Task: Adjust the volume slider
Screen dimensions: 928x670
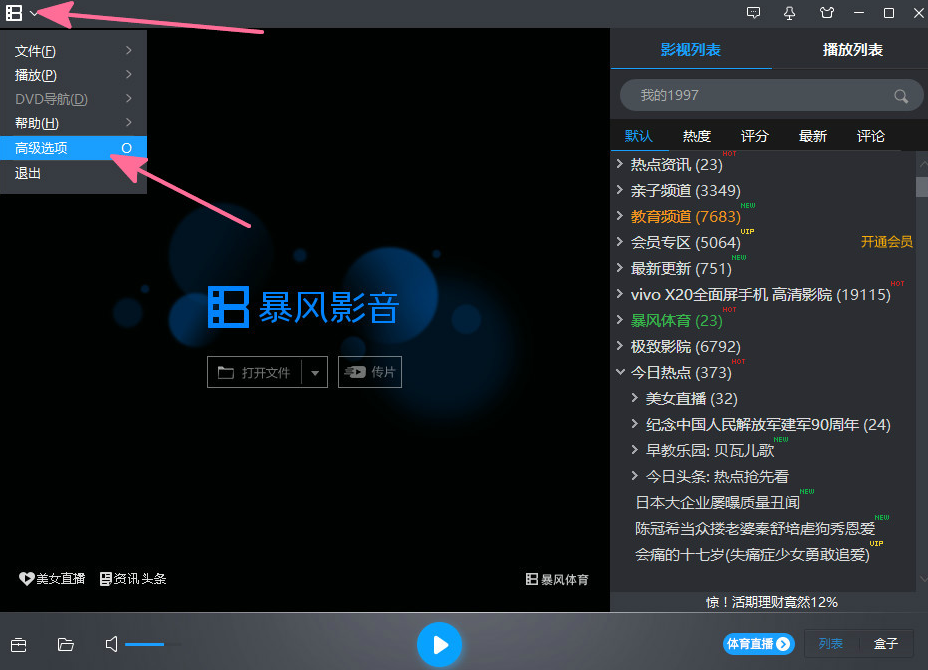Action: coord(153,644)
